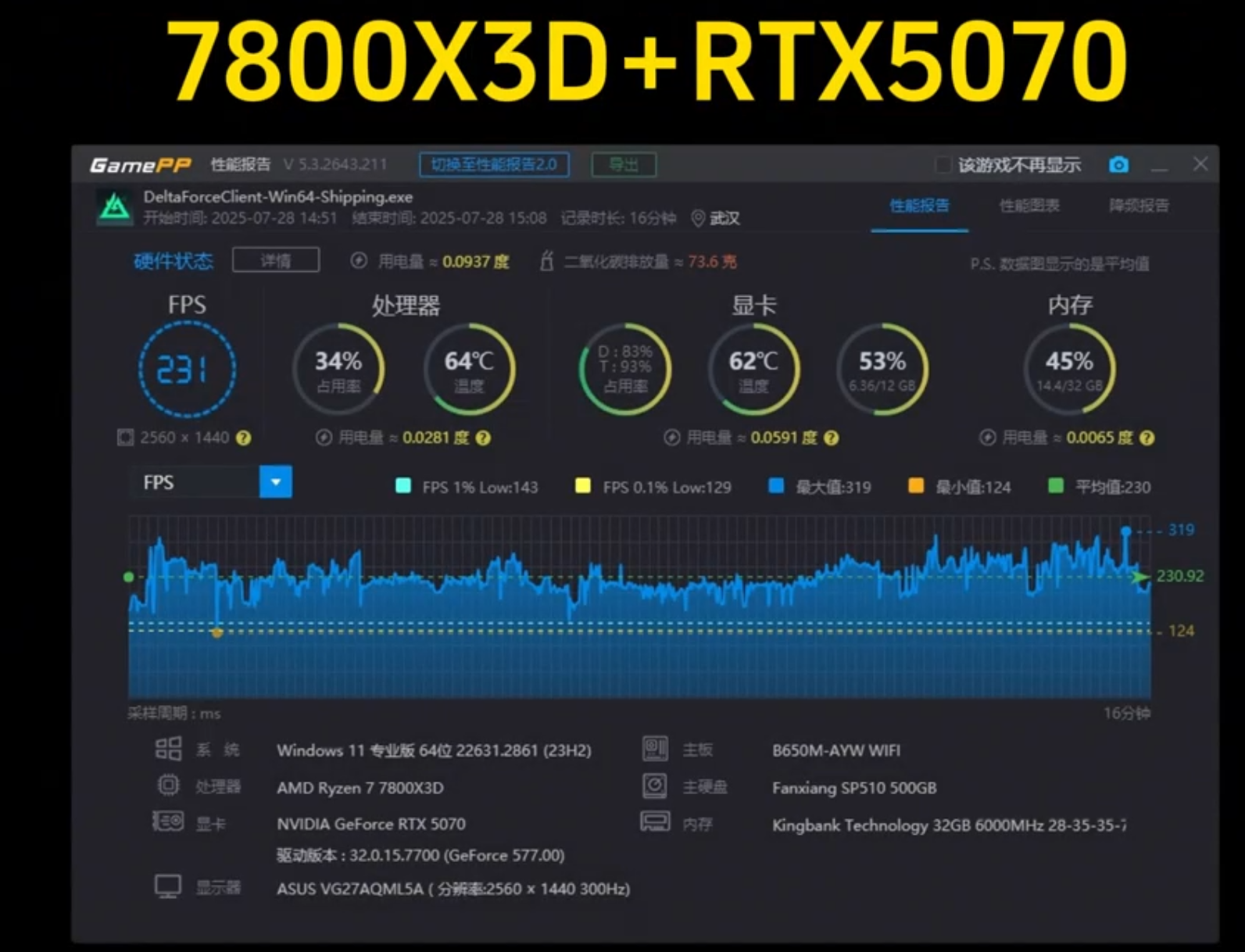Click the min 124 marker on the chart

coord(216,632)
